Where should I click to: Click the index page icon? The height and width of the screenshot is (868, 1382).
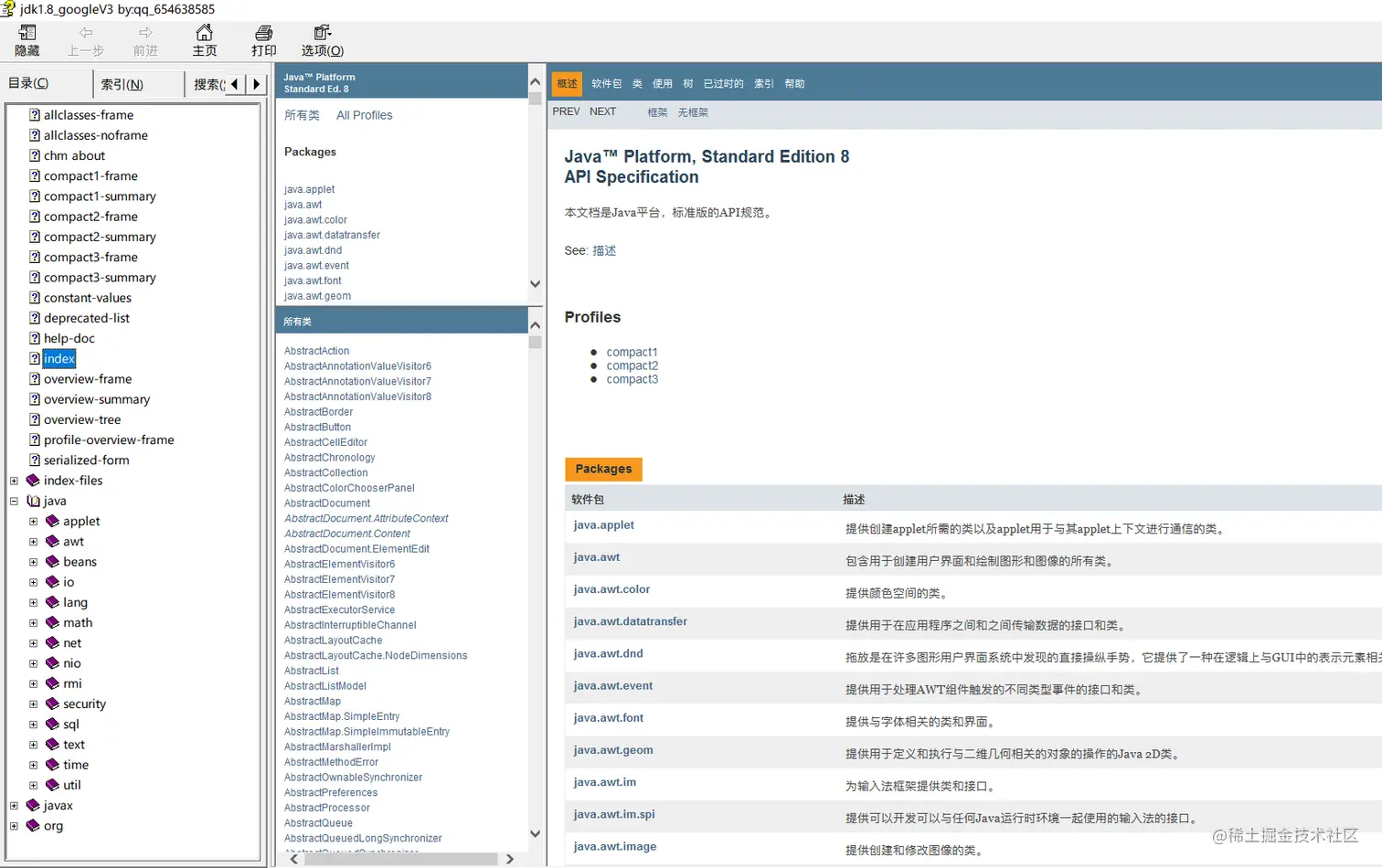tap(35, 358)
